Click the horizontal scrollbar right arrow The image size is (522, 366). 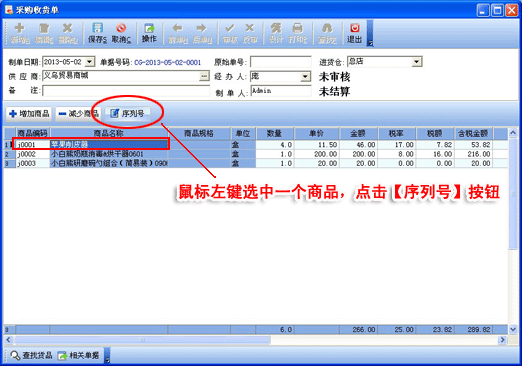click(502, 340)
